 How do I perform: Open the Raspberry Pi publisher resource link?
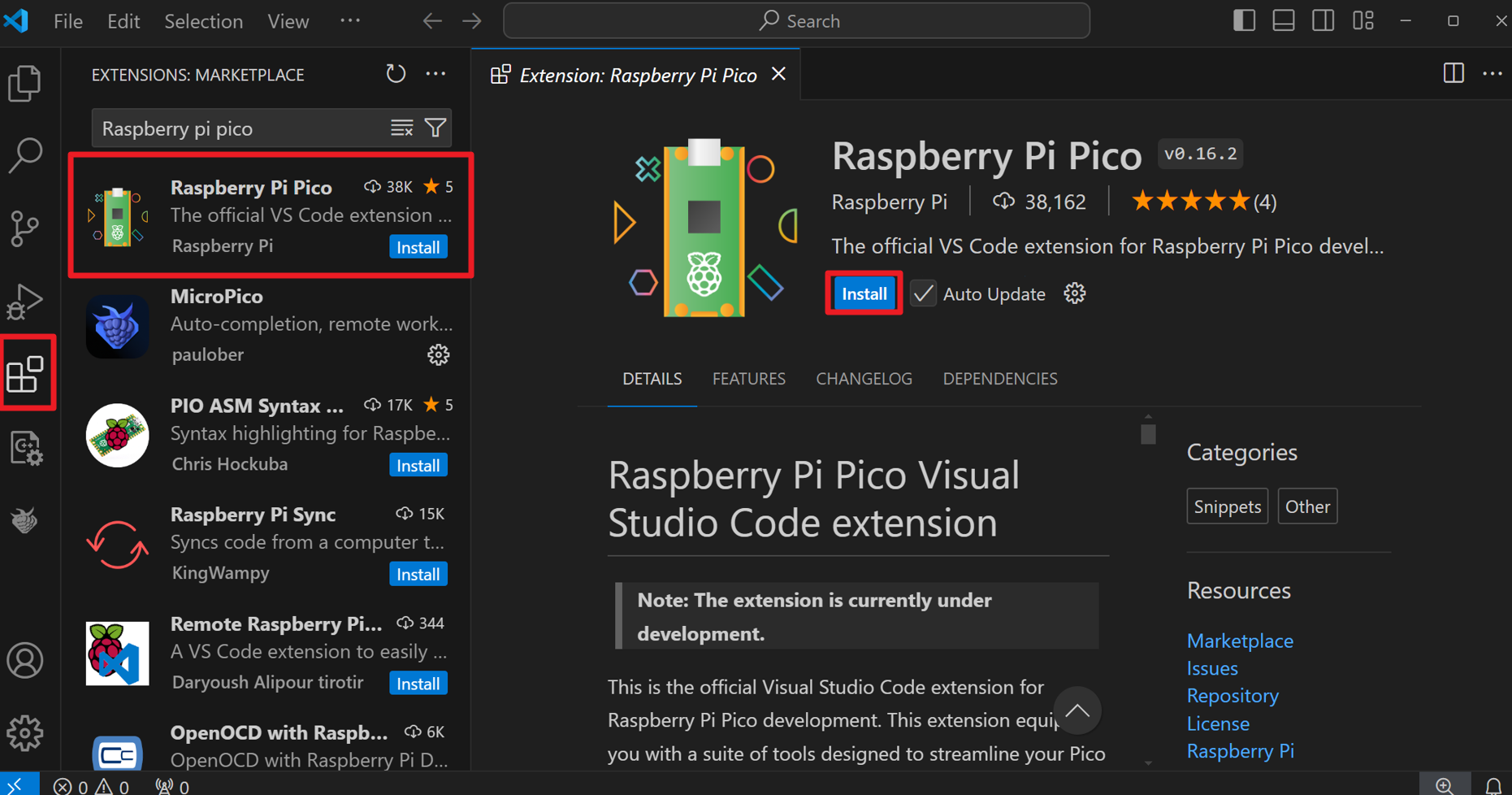[1240, 751]
